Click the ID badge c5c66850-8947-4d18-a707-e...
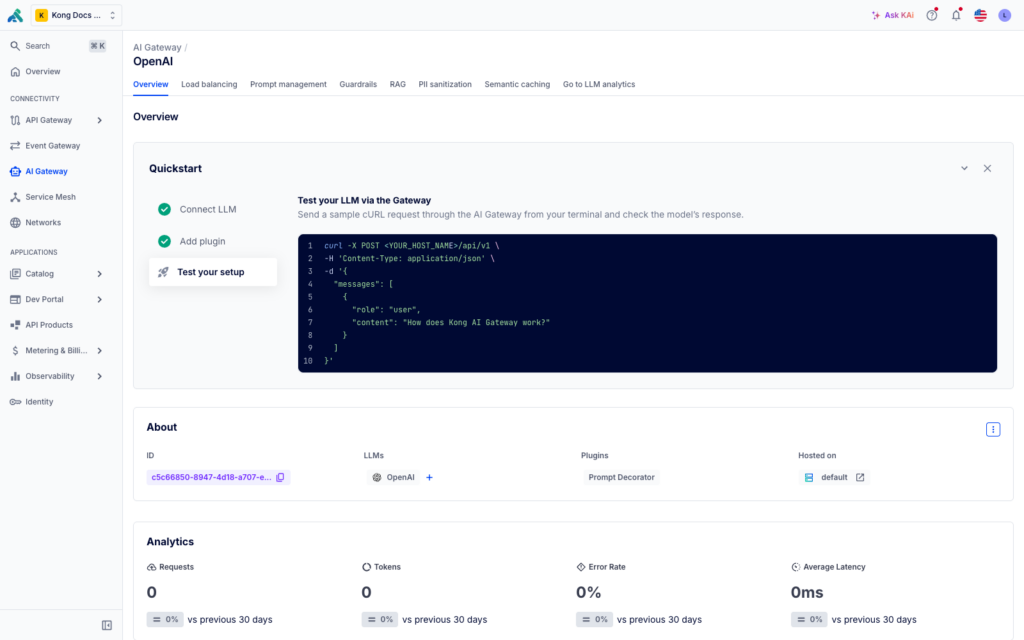This screenshot has height=640, width=1024. (x=218, y=477)
